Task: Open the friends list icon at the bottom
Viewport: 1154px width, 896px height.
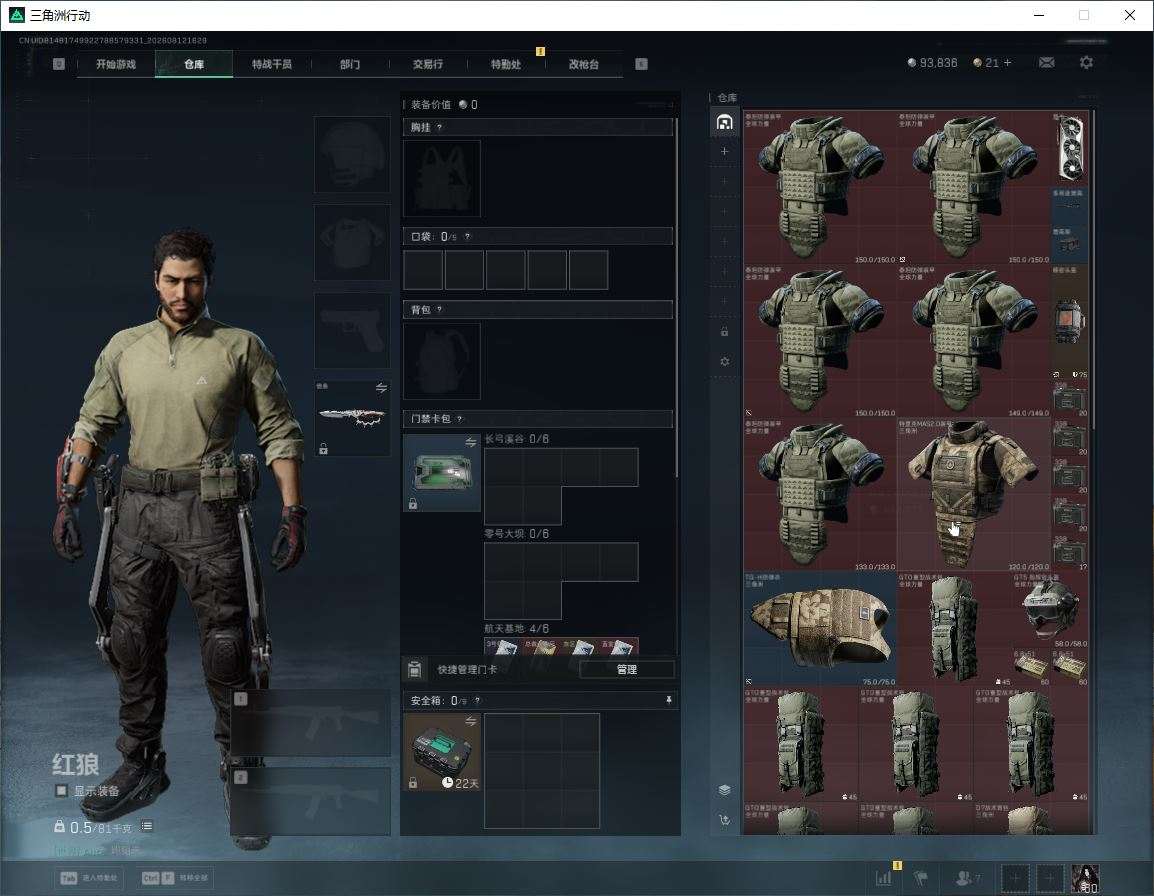Action: click(967, 878)
